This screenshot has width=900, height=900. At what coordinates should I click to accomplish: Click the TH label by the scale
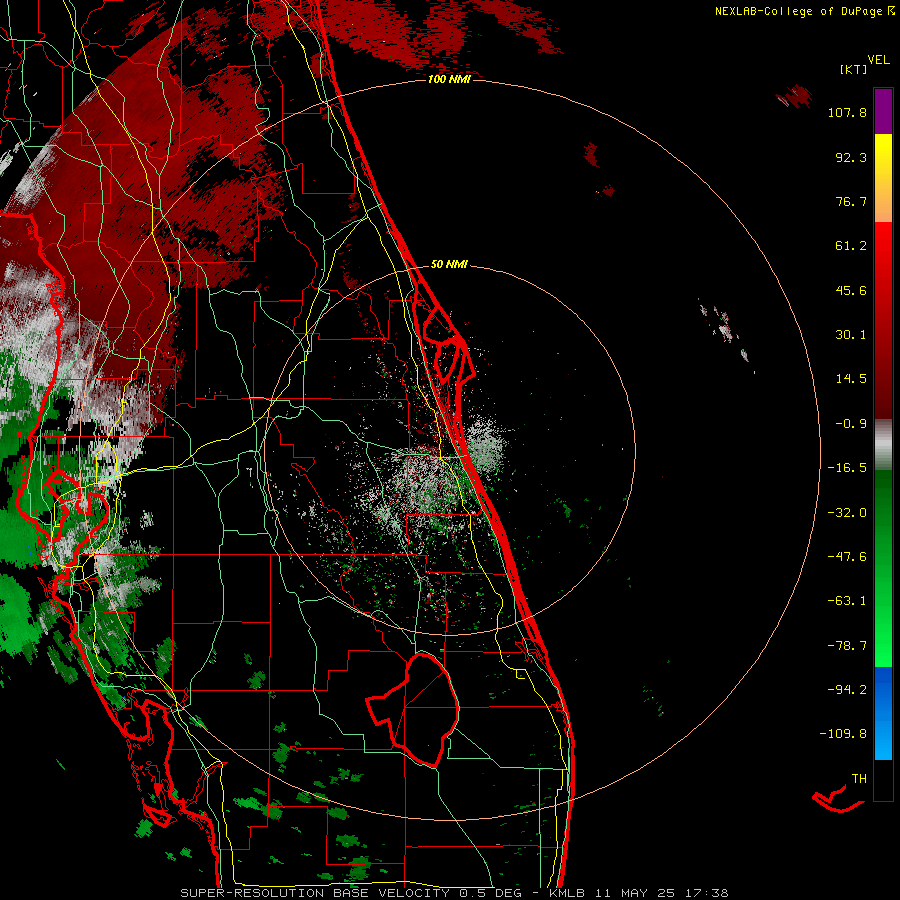tap(859, 779)
